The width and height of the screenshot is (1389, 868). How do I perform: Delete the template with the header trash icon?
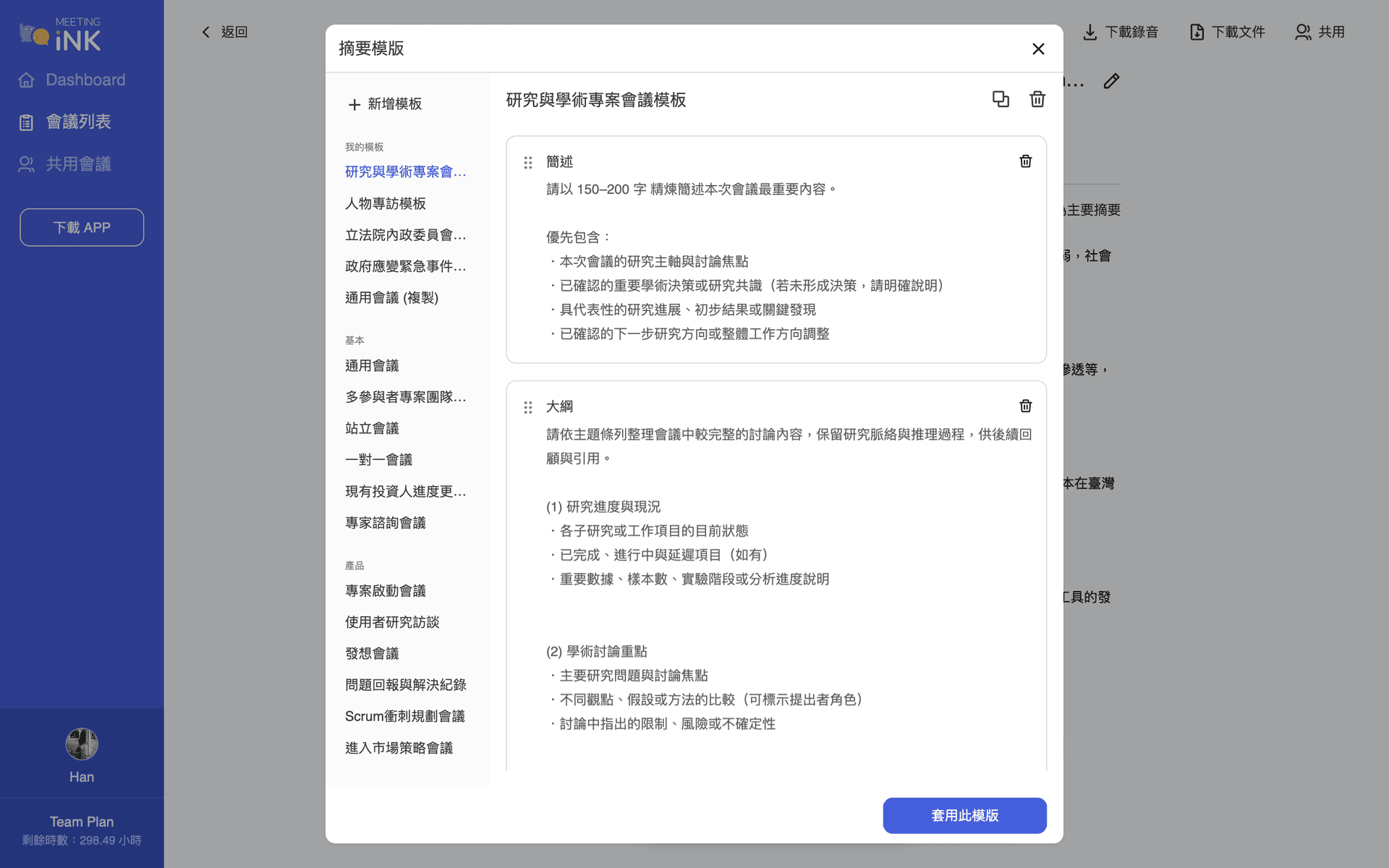coord(1037,99)
